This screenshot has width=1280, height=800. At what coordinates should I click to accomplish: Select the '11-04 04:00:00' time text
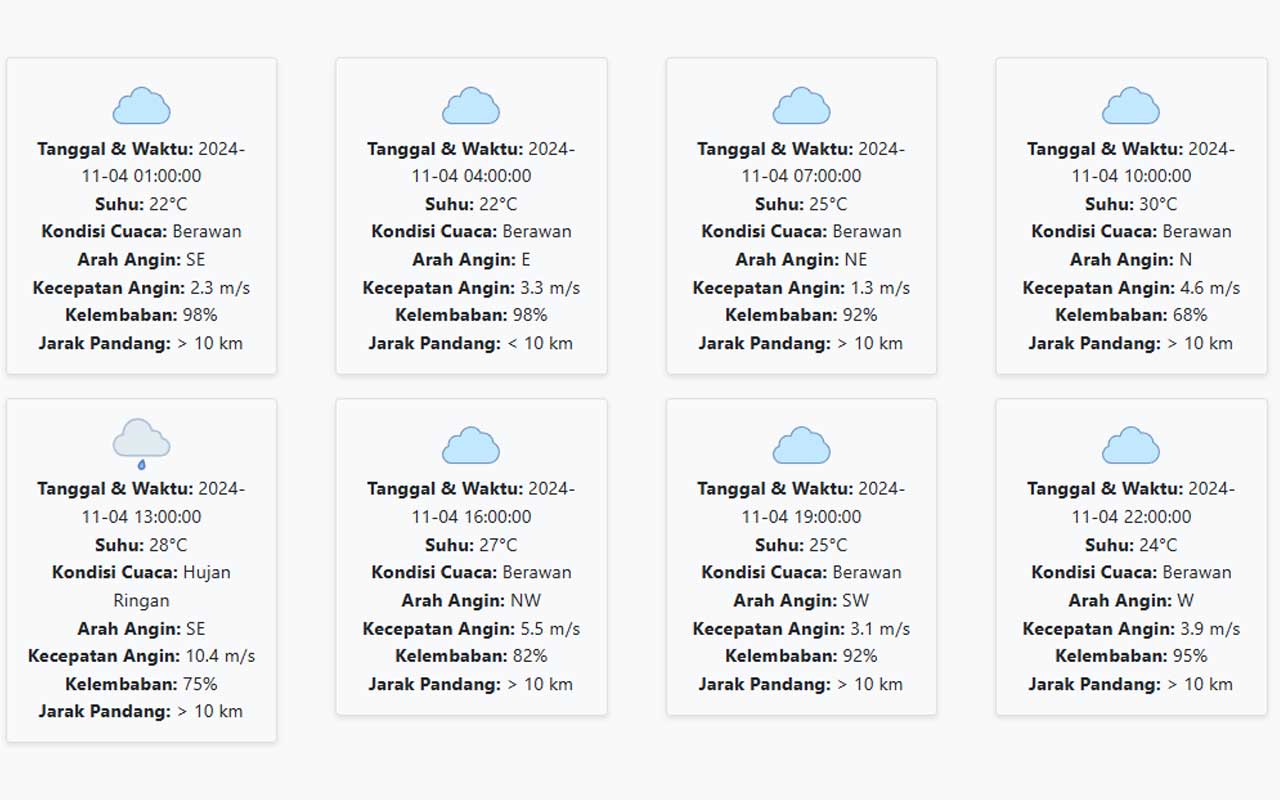tap(471, 176)
